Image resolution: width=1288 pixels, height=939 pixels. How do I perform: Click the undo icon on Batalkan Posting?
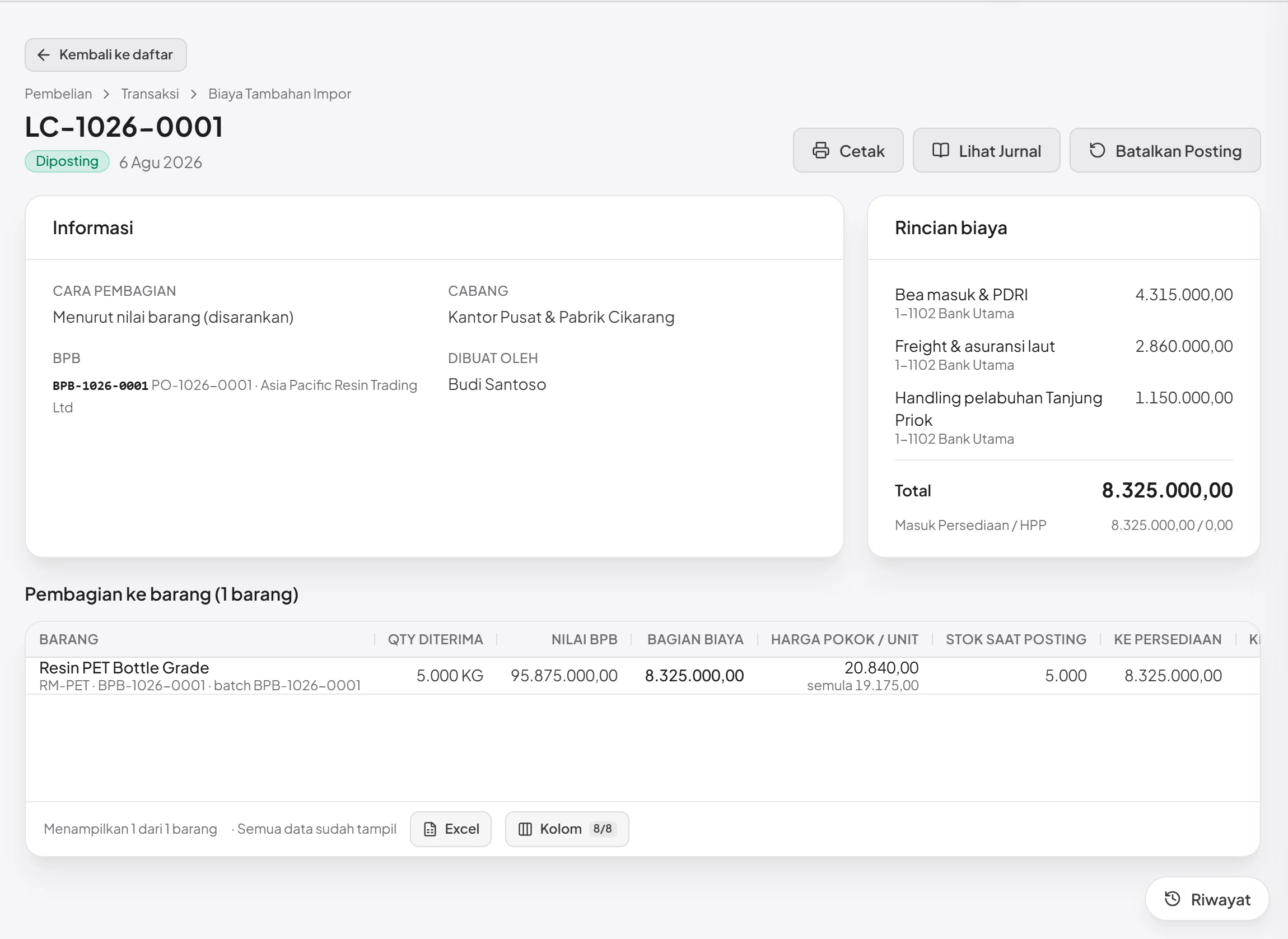pos(1097,151)
